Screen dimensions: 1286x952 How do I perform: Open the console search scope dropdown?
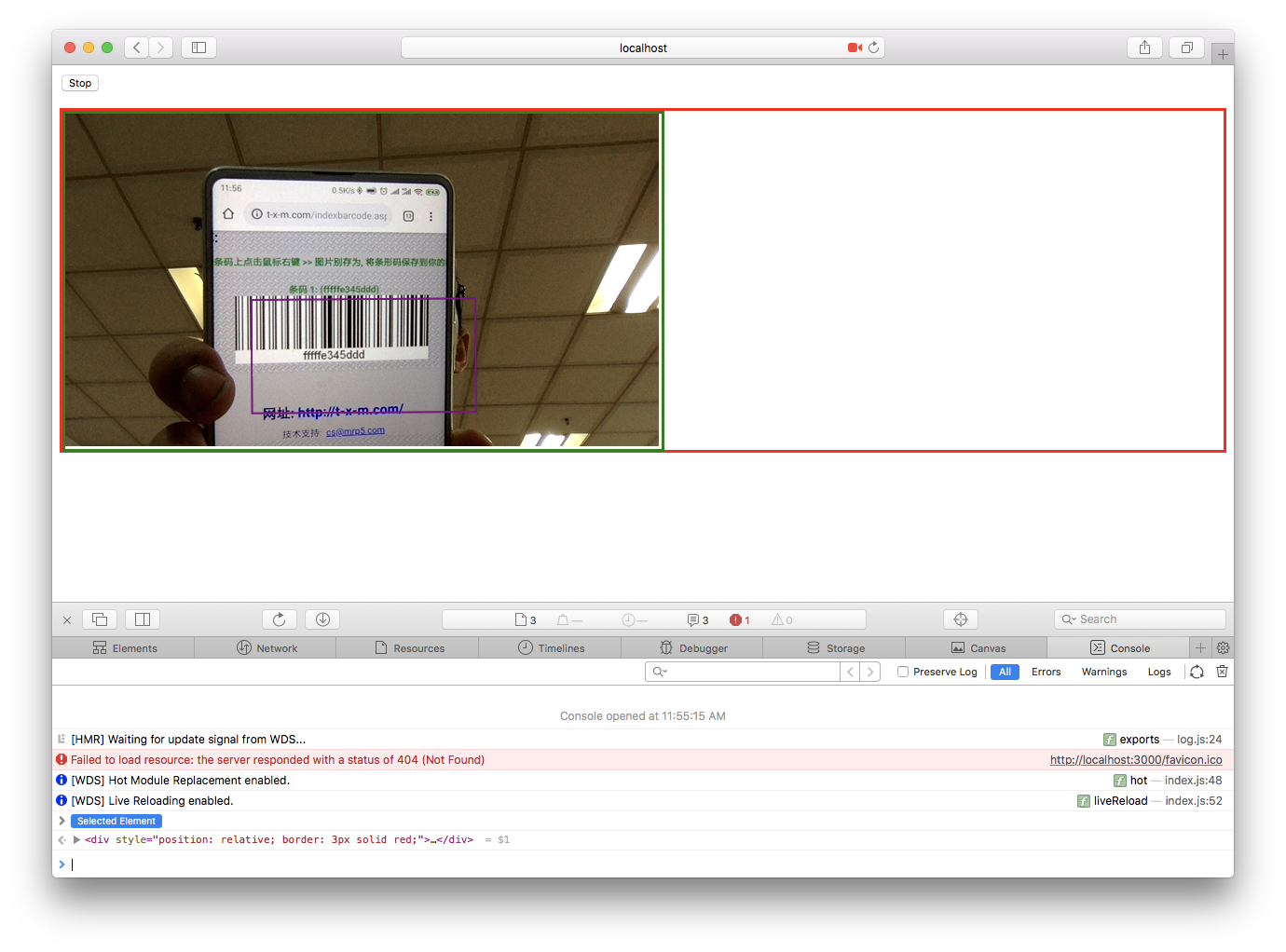tap(658, 671)
